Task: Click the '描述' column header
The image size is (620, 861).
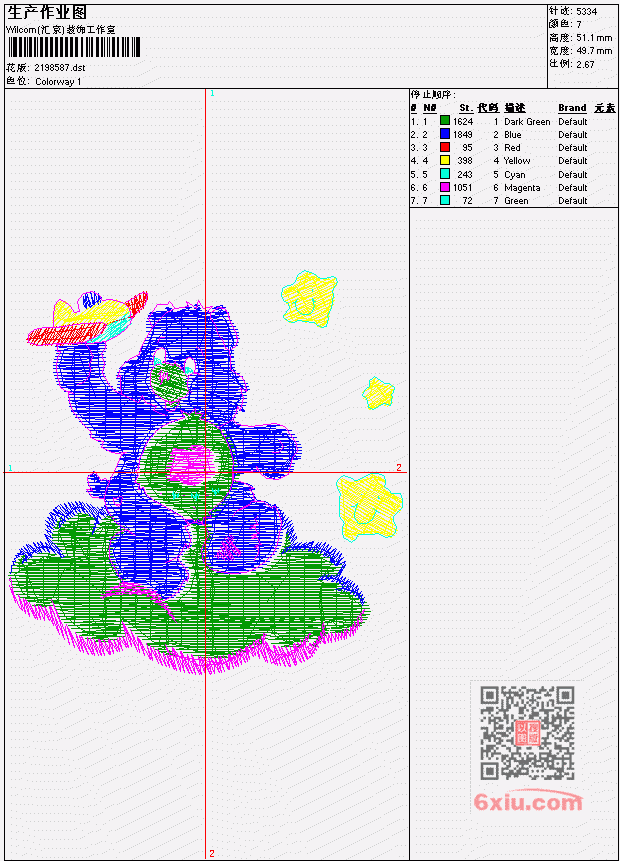Action: tap(515, 108)
